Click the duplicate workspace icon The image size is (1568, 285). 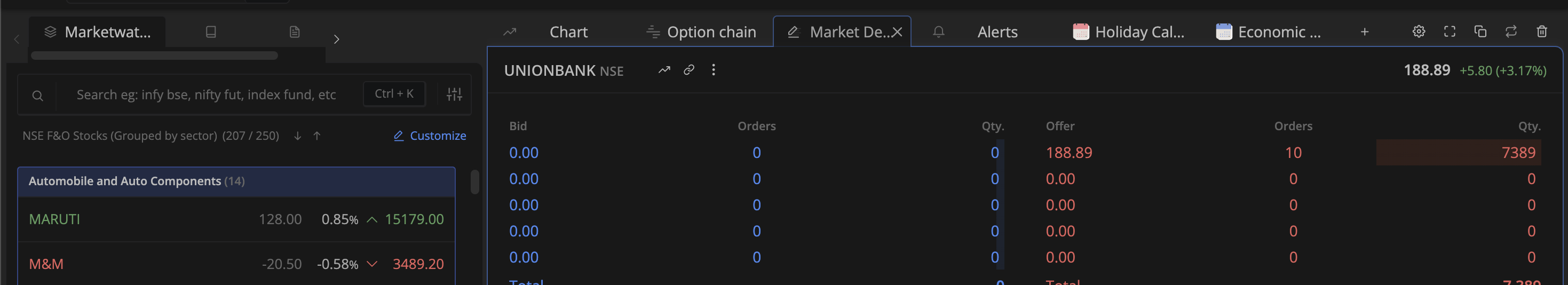point(1480,31)
